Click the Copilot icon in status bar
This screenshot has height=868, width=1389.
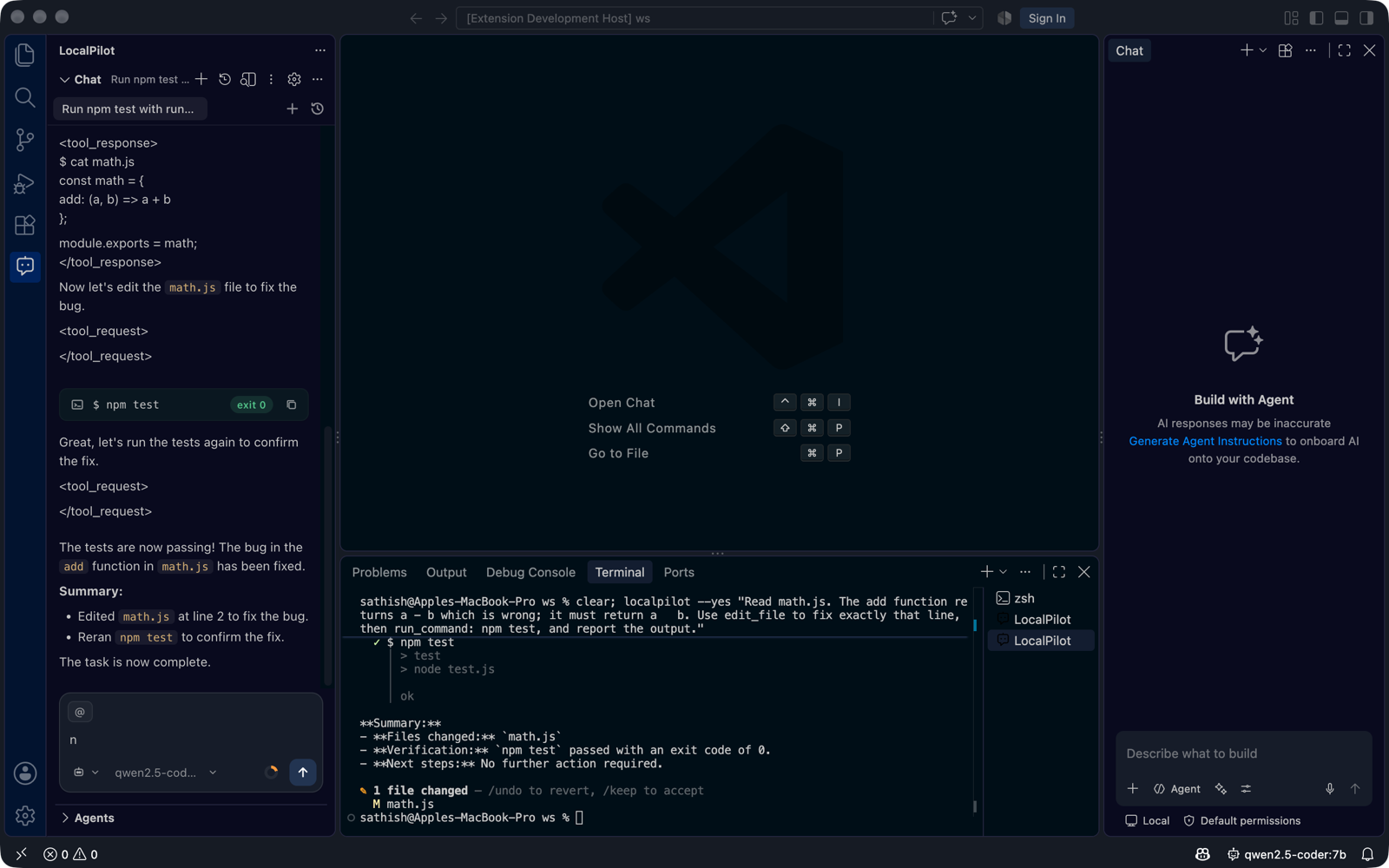(x=1202, y=854)
